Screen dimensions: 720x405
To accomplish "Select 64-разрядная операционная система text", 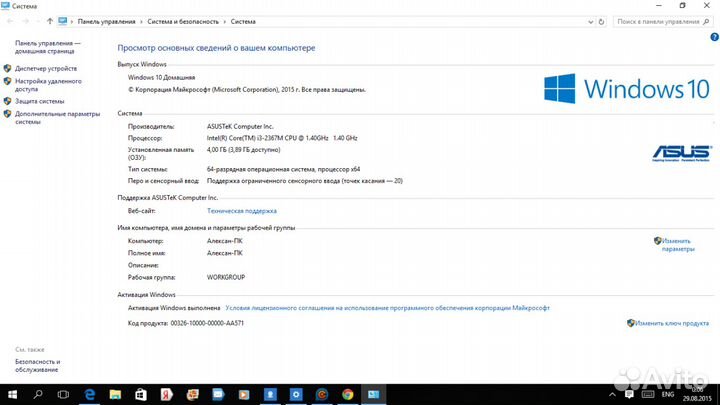I will (283, 169).
